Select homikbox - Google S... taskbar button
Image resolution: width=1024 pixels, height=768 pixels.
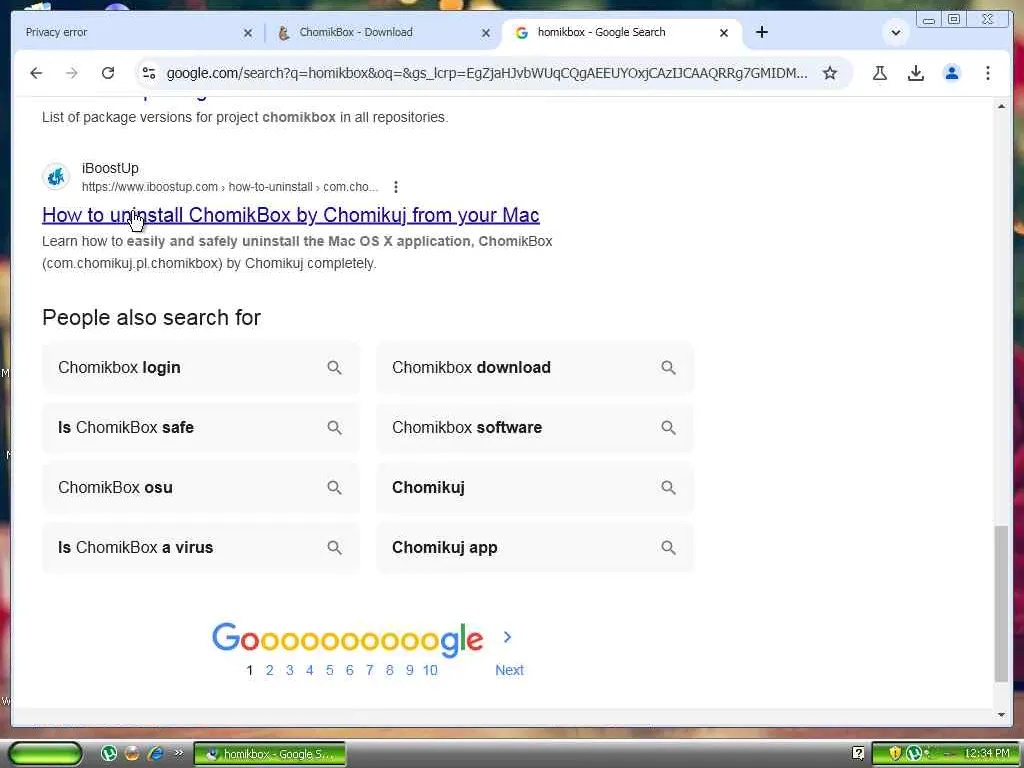pos(270,754)
